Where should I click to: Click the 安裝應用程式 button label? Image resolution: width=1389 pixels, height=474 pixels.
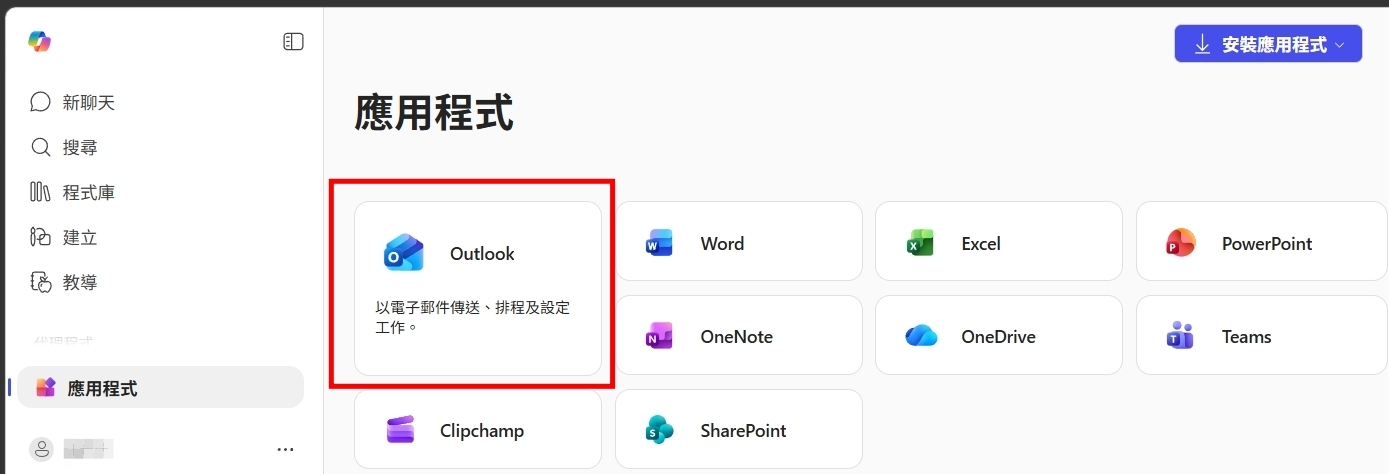pyautogui.click(x=1274, y=45)
